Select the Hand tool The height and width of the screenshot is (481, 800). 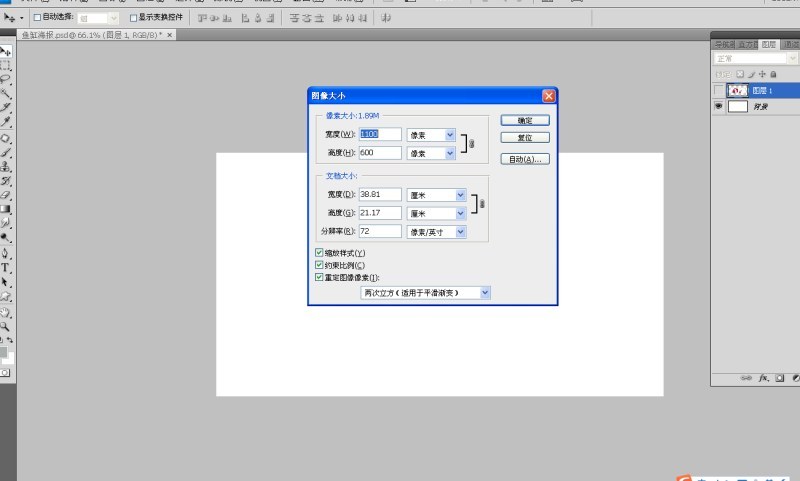tap(6, 312)
